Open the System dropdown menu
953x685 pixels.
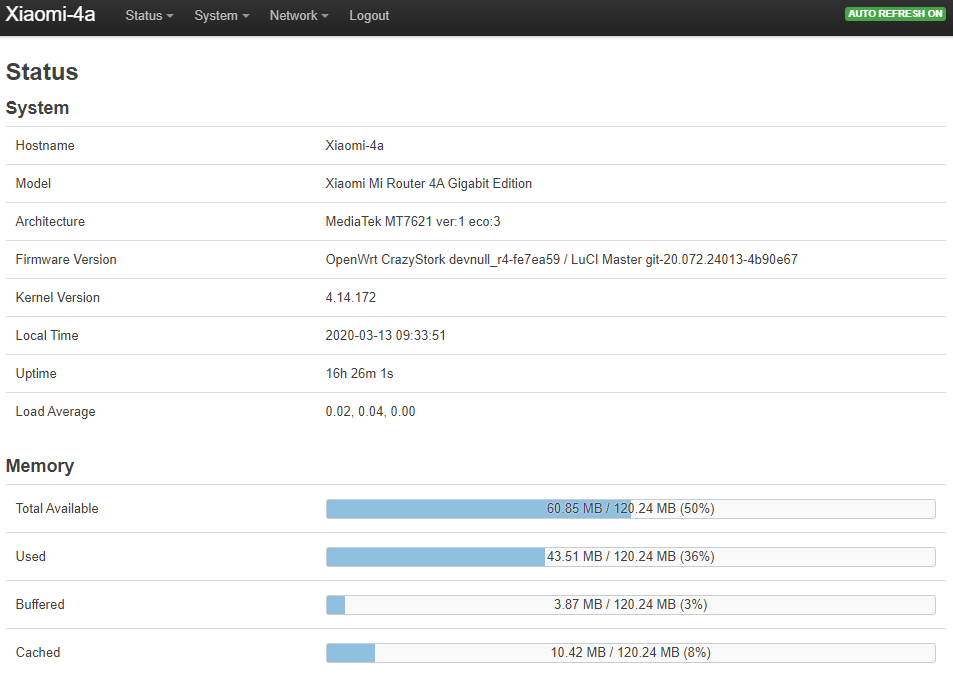pyautogui.click(x=221, y=15)
